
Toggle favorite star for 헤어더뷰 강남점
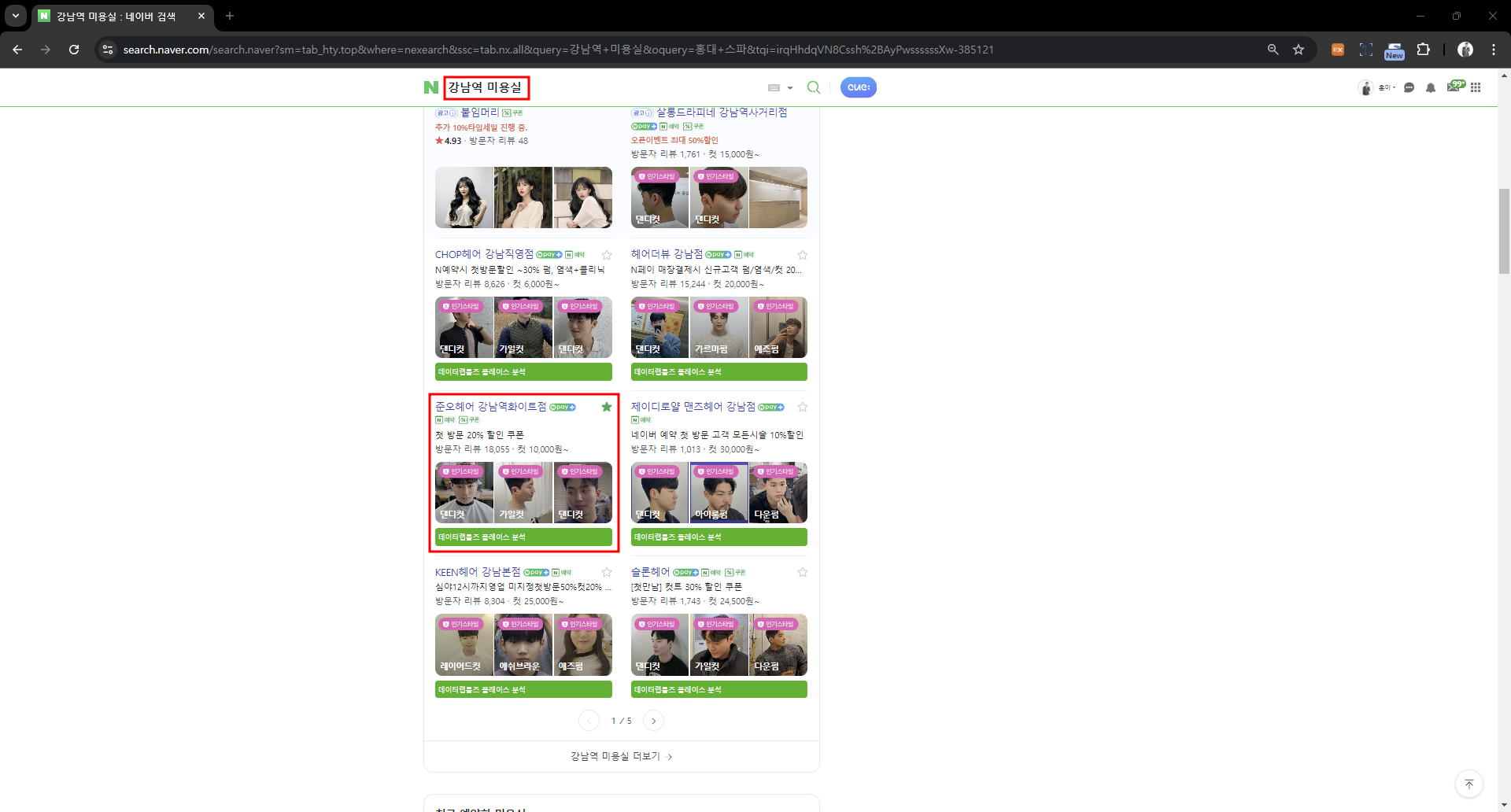[803, 255]
